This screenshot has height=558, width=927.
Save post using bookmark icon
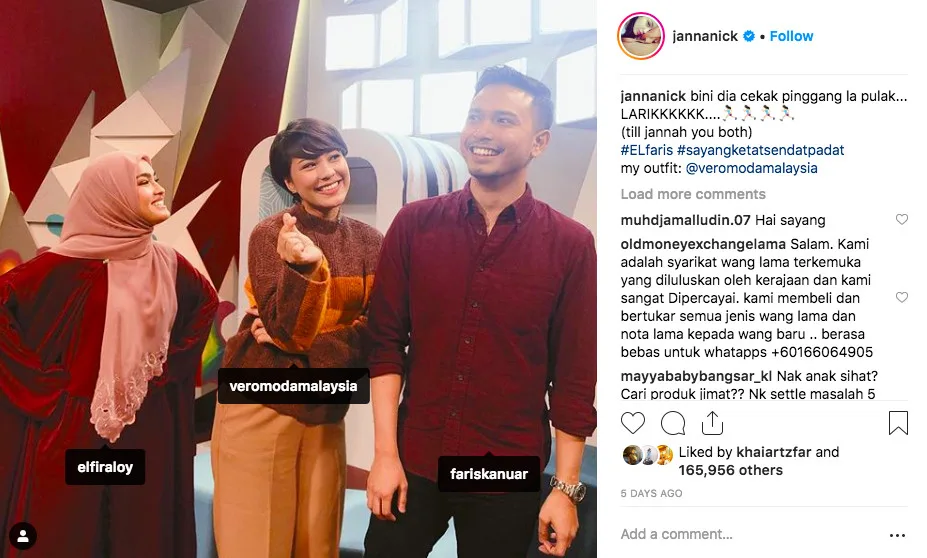click(x=898, y=423)
